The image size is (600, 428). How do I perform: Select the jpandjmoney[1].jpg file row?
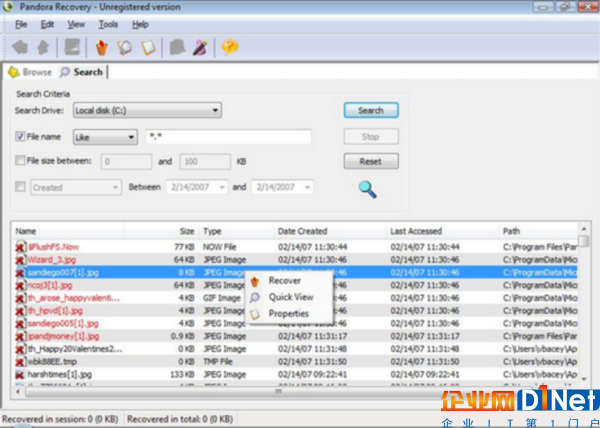295,336
